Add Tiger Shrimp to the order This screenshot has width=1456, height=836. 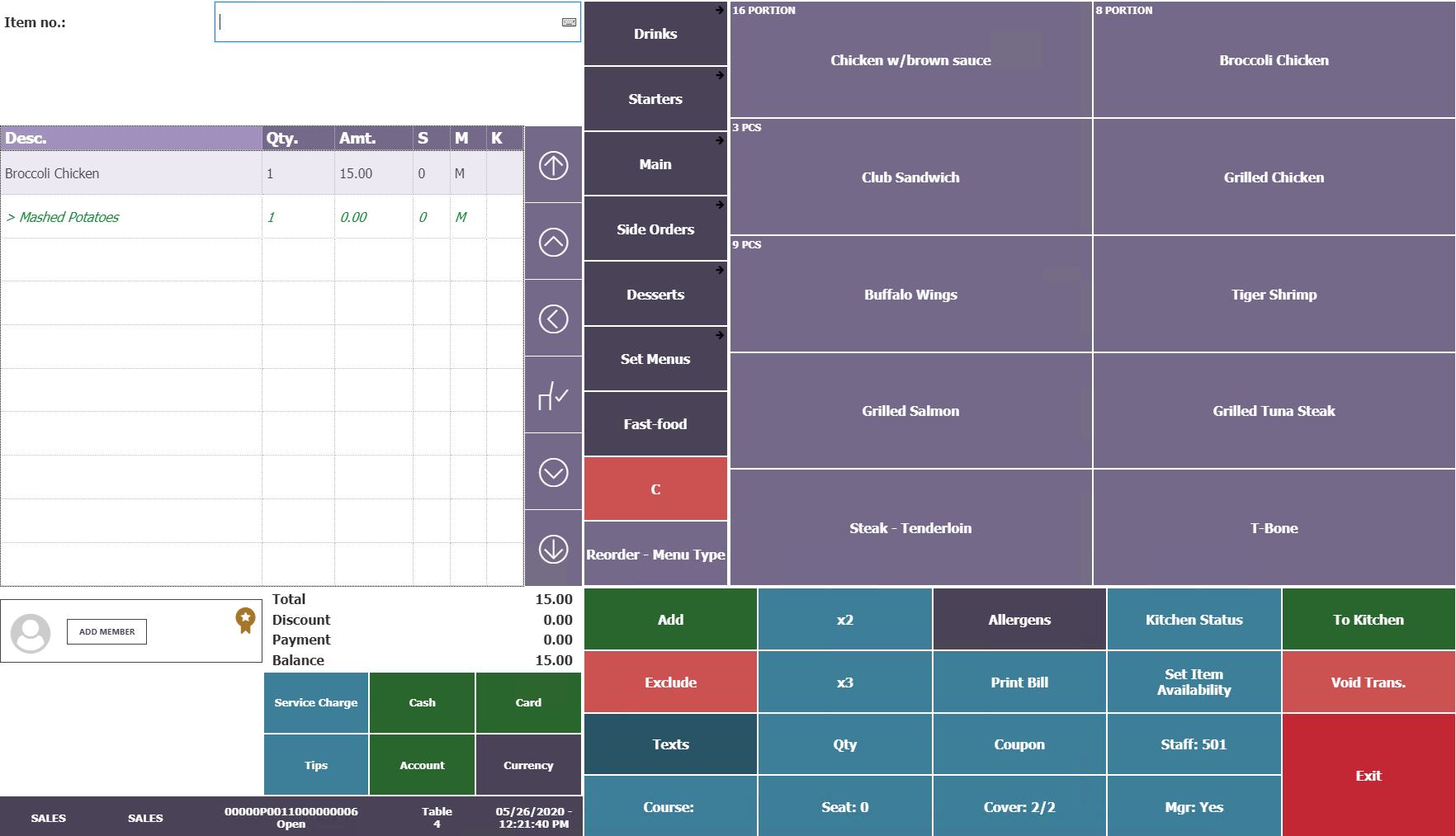coord(1274,295)
